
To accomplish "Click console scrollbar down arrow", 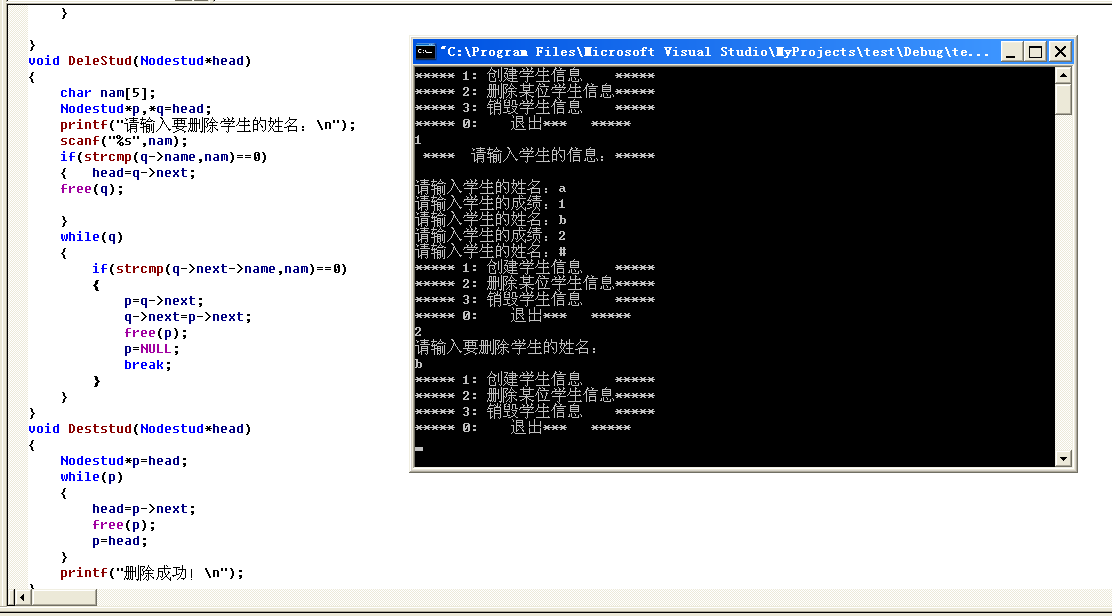I will [x=1063, y=459].
